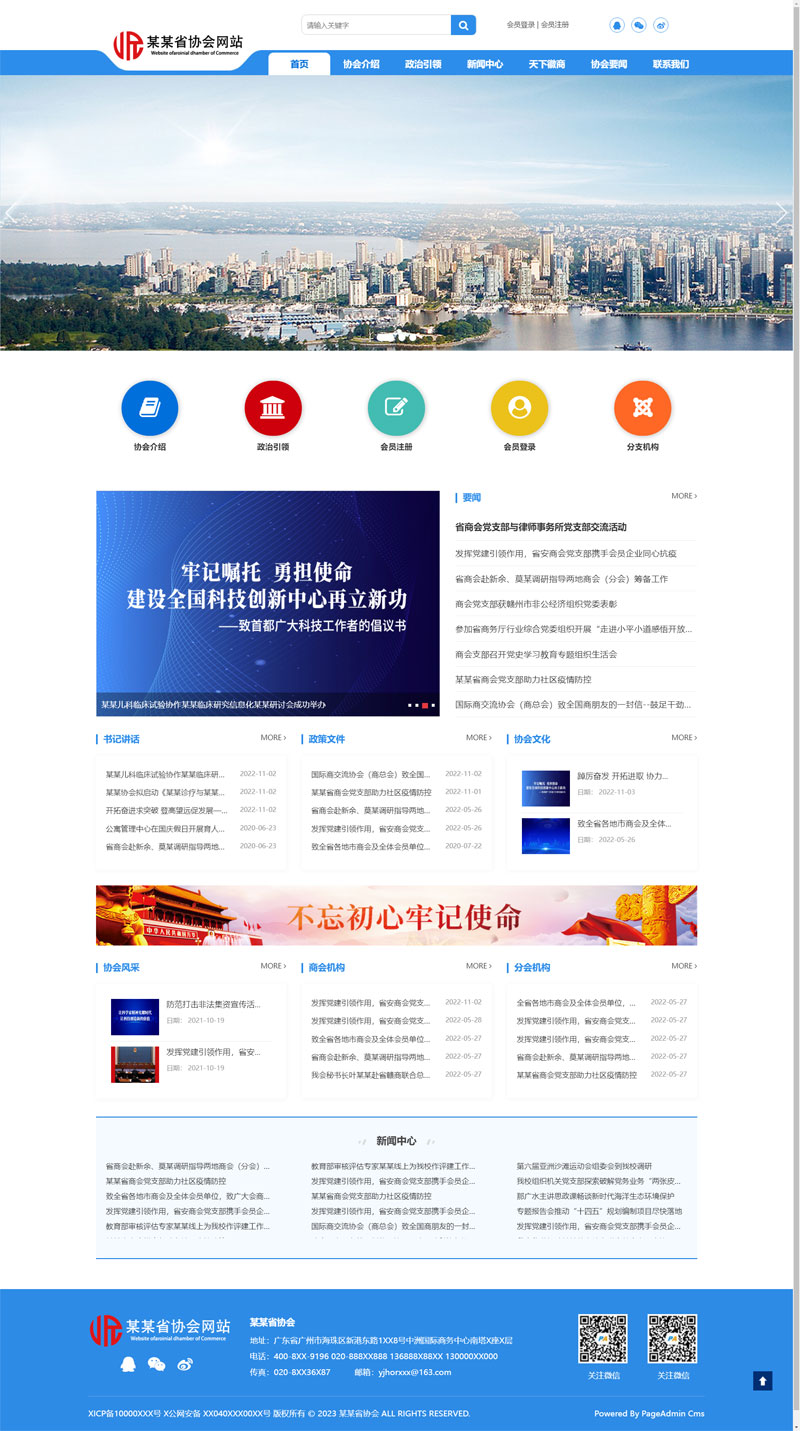Screen dimensions: 800x1431
Task: Open headline 省商会党支部与律师事务所党支部交流活动
Action: tap(541, 527)
